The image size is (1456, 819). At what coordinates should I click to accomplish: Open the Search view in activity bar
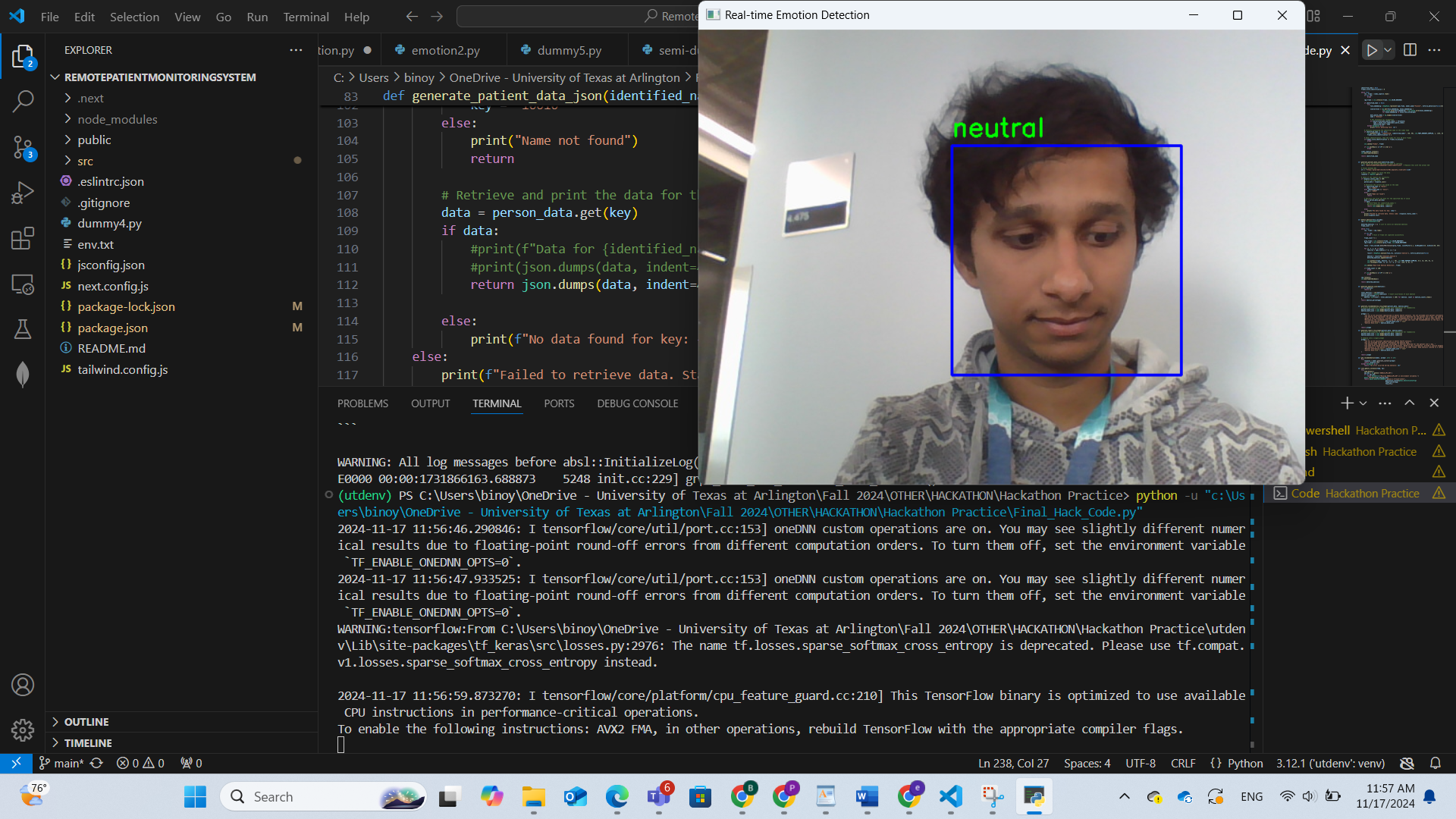click(x=23, y=101)
